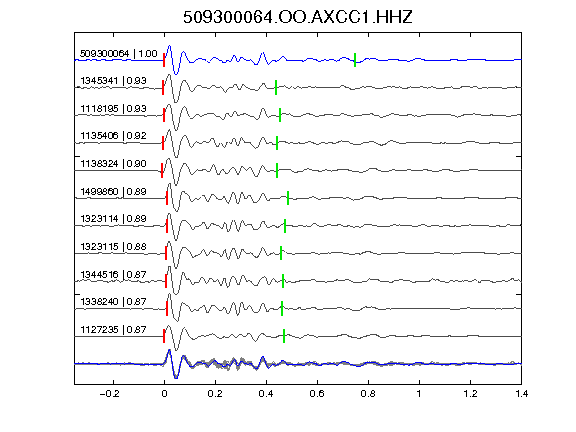The image size is (576, 432).
Task: Select the green marker on trace 1345341
Action: [x=276, y=87]
